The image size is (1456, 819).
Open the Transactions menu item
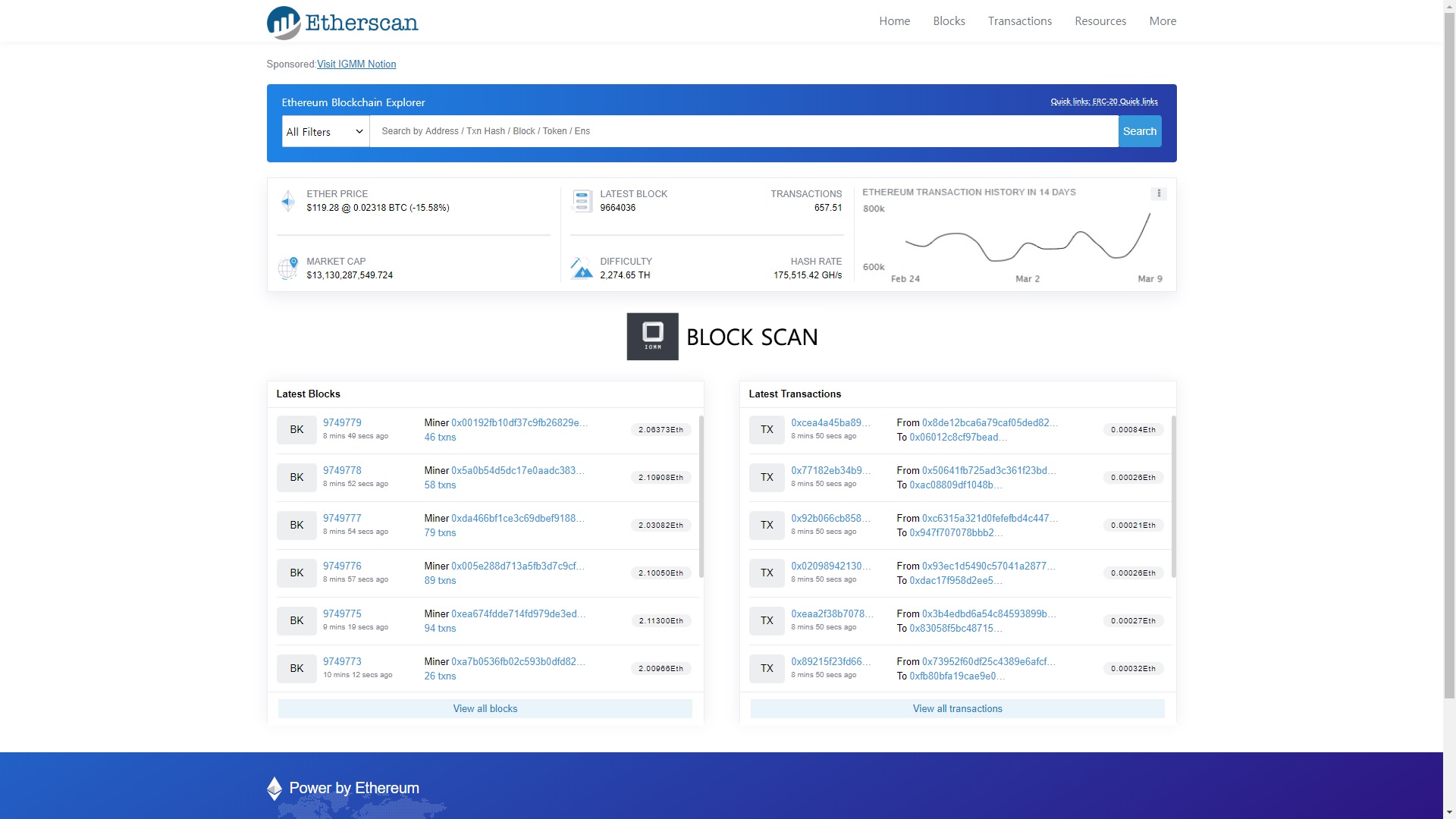tap(1019, 21)
